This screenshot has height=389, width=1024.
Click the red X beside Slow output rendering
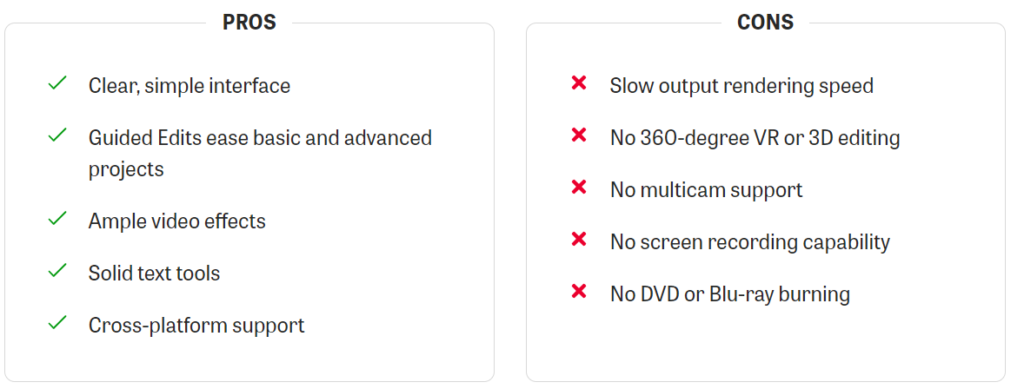tap(579, 83)
